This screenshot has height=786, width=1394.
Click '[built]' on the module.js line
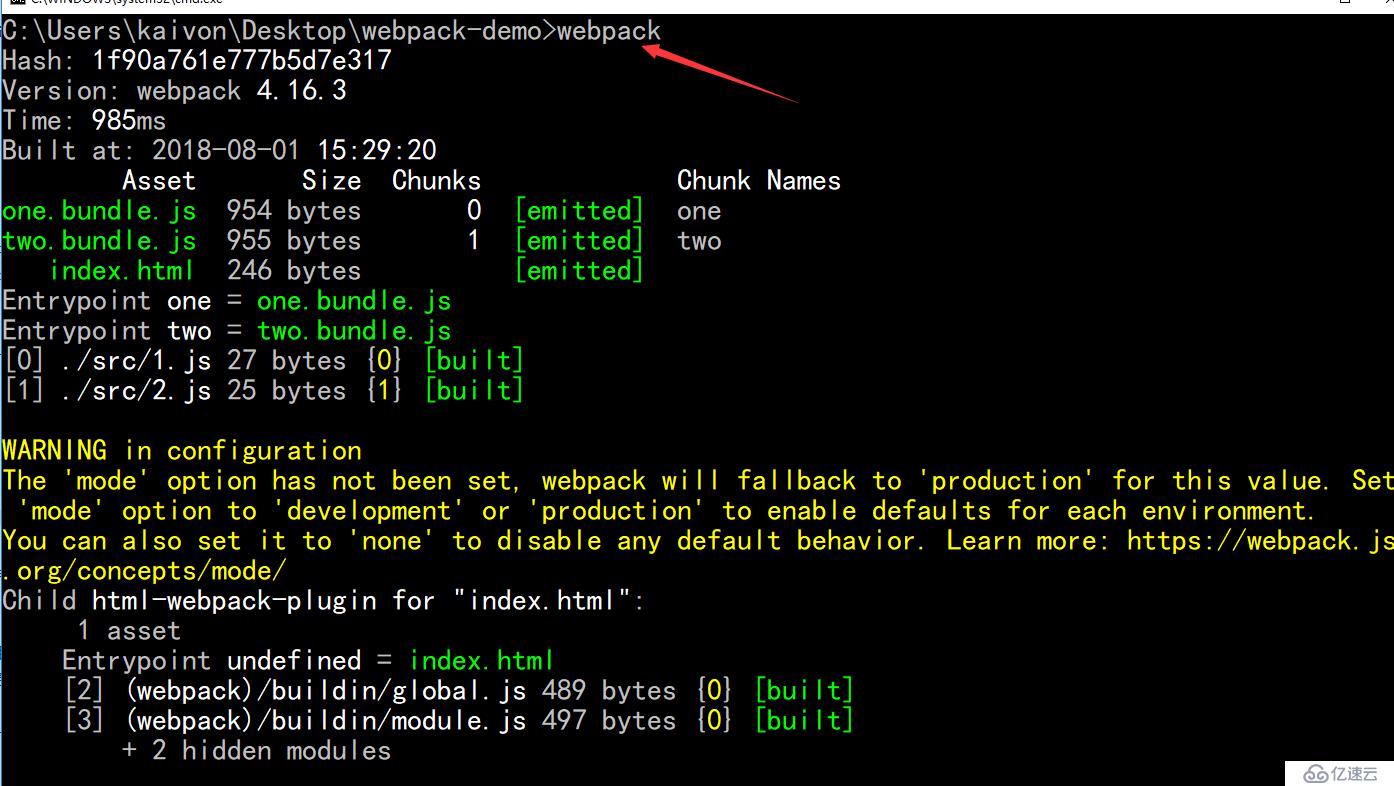[804, 721]
